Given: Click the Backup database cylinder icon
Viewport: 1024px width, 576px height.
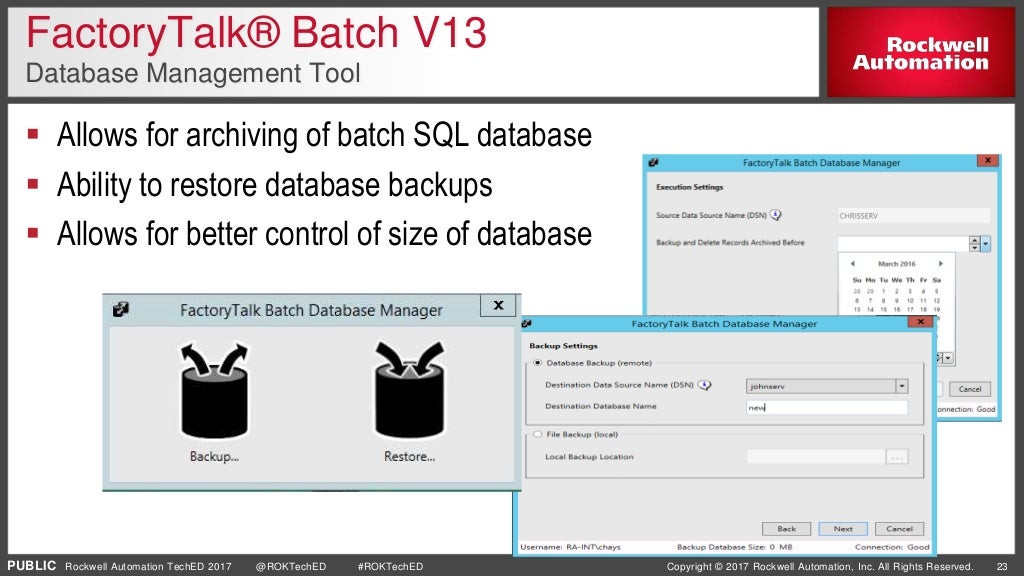Looking at the screenshot, I should click(214, 390).
